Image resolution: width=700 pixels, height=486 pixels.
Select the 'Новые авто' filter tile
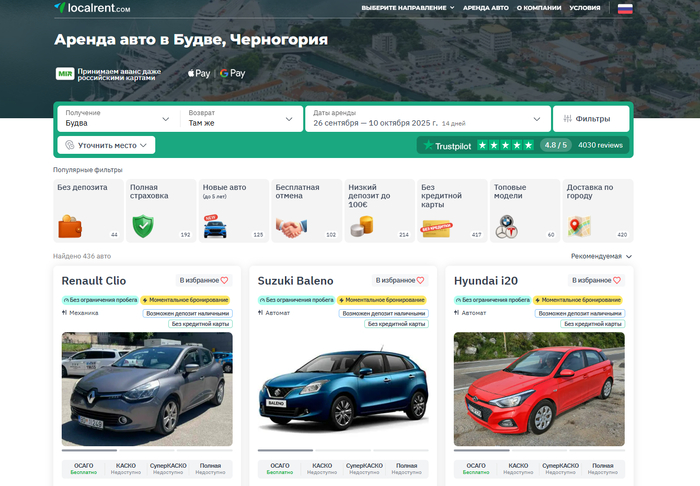233,211
